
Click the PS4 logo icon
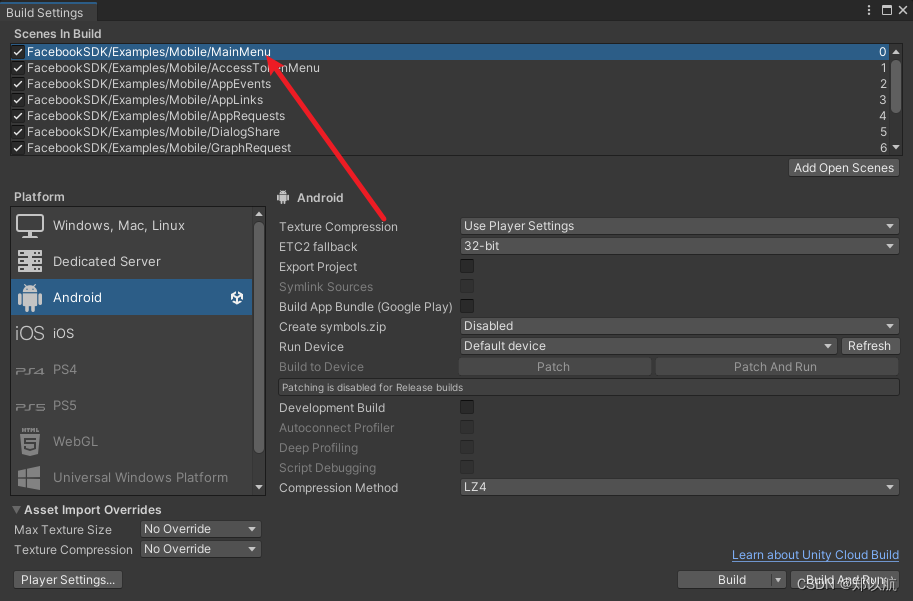coord(30,370)
